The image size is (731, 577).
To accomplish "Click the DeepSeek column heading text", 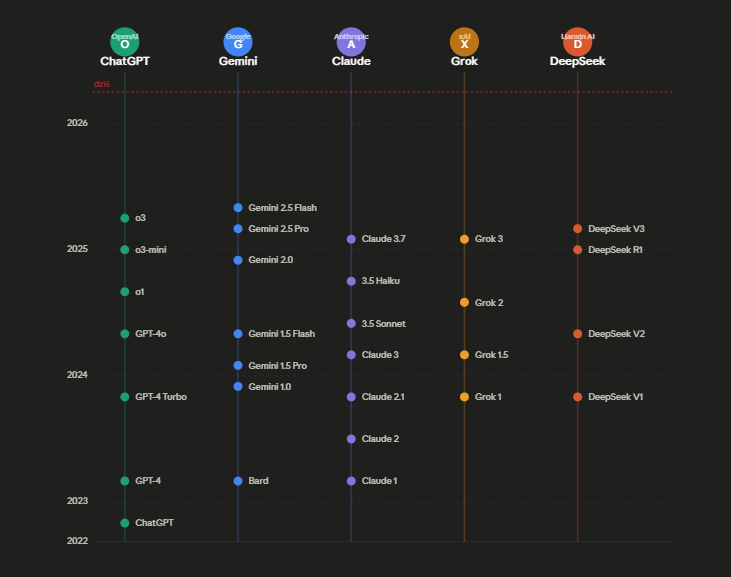I will pos(577,61).
